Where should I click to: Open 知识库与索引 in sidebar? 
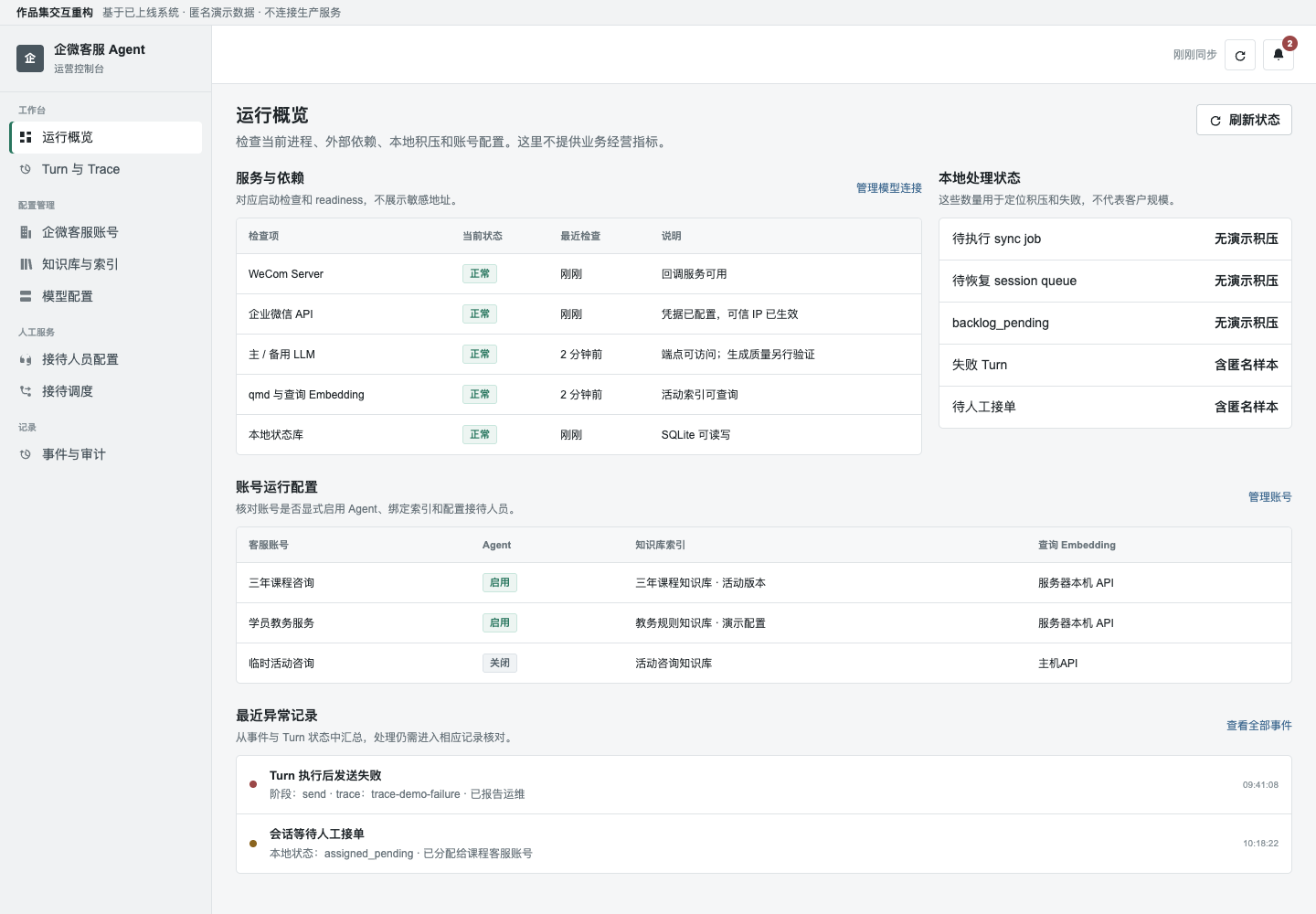pos(106,264)
